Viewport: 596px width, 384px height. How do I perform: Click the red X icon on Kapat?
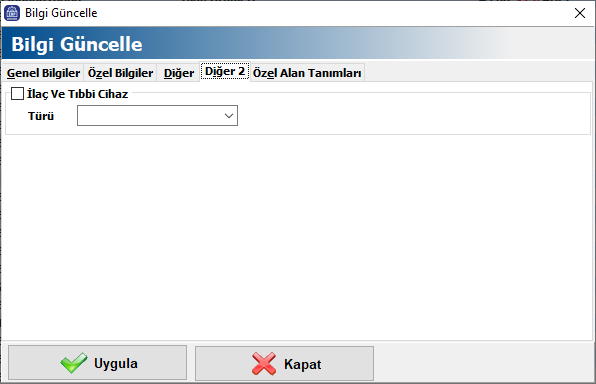264,364
